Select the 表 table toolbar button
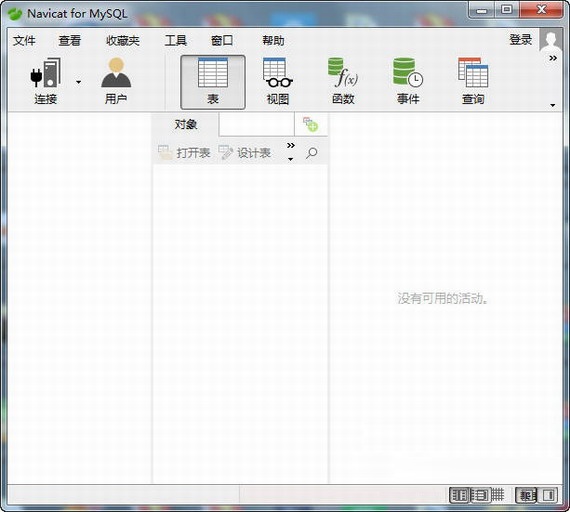Image resolution: width=570 pixels, height=512 pixels. (213, 82)
